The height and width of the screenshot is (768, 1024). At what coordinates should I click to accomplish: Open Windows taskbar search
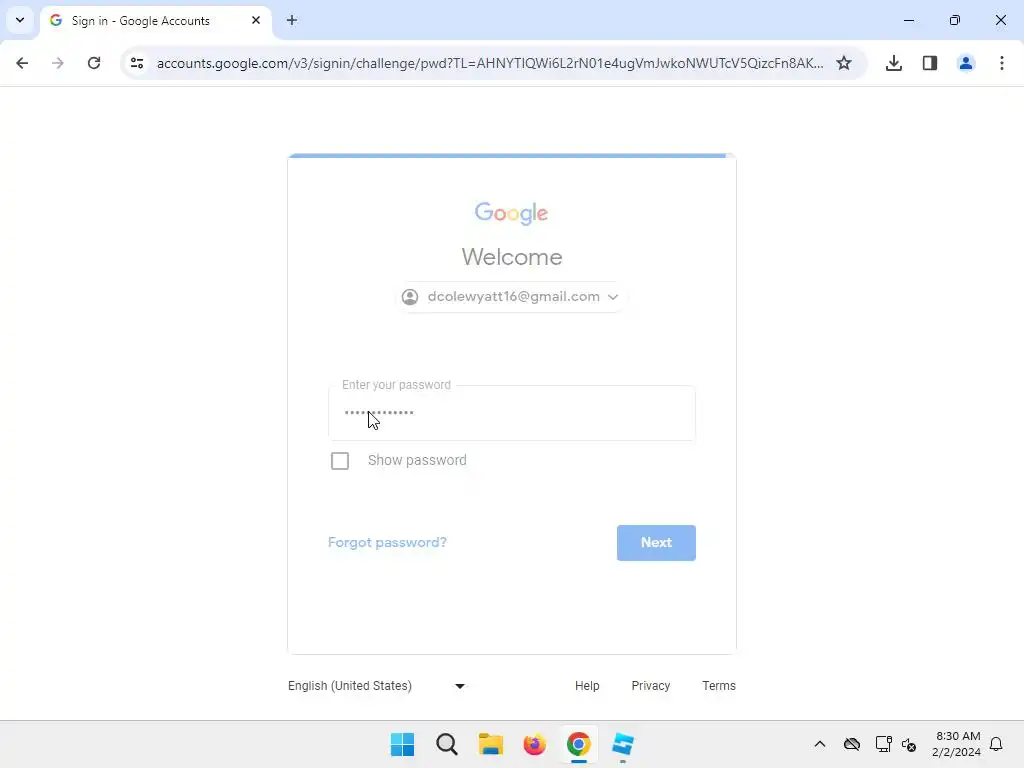447,744
